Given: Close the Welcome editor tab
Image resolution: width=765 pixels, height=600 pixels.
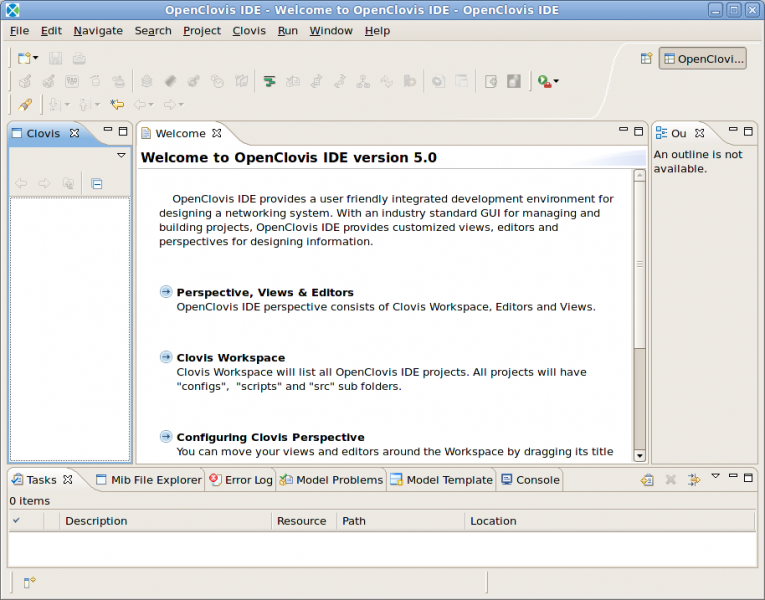Looking at the screenshot, I should [217, 133].
